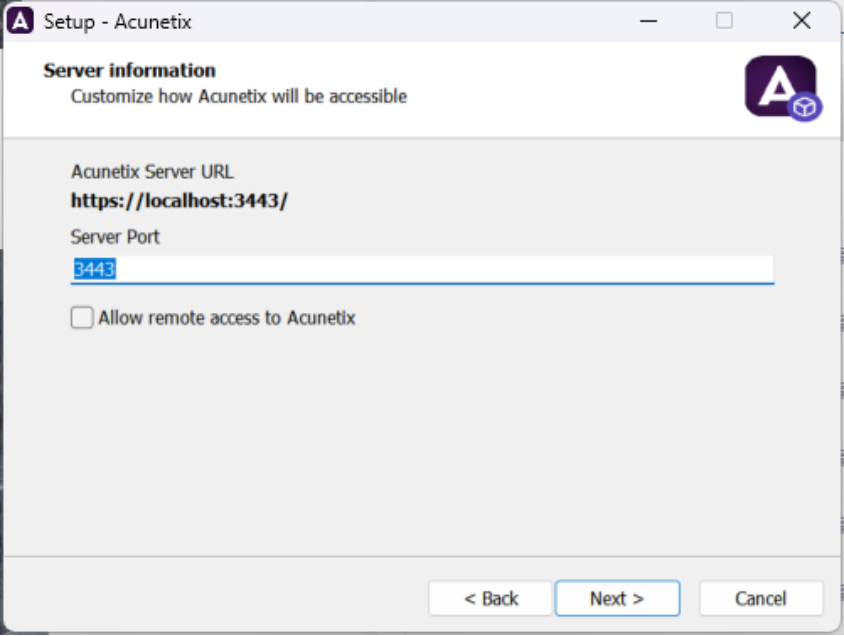This screenshot has height=636, width=844.
Task: Click the 'Server information' heading
Action: [130, 70]
